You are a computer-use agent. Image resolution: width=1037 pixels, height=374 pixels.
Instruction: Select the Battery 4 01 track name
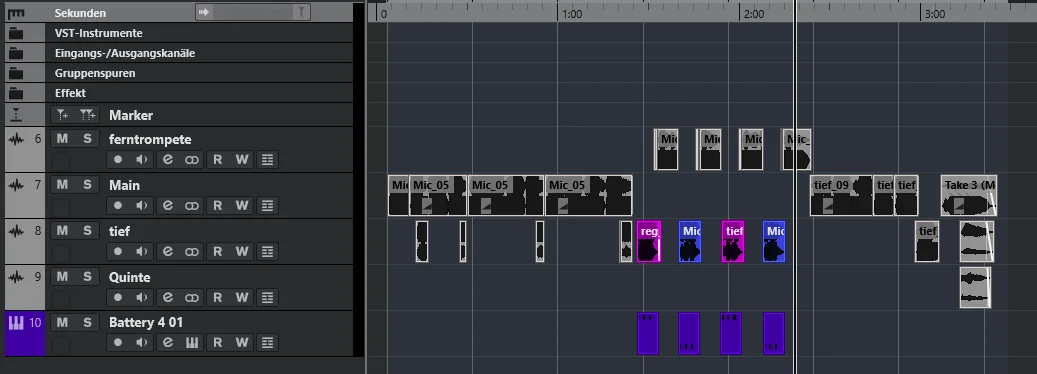coord(146,322)
